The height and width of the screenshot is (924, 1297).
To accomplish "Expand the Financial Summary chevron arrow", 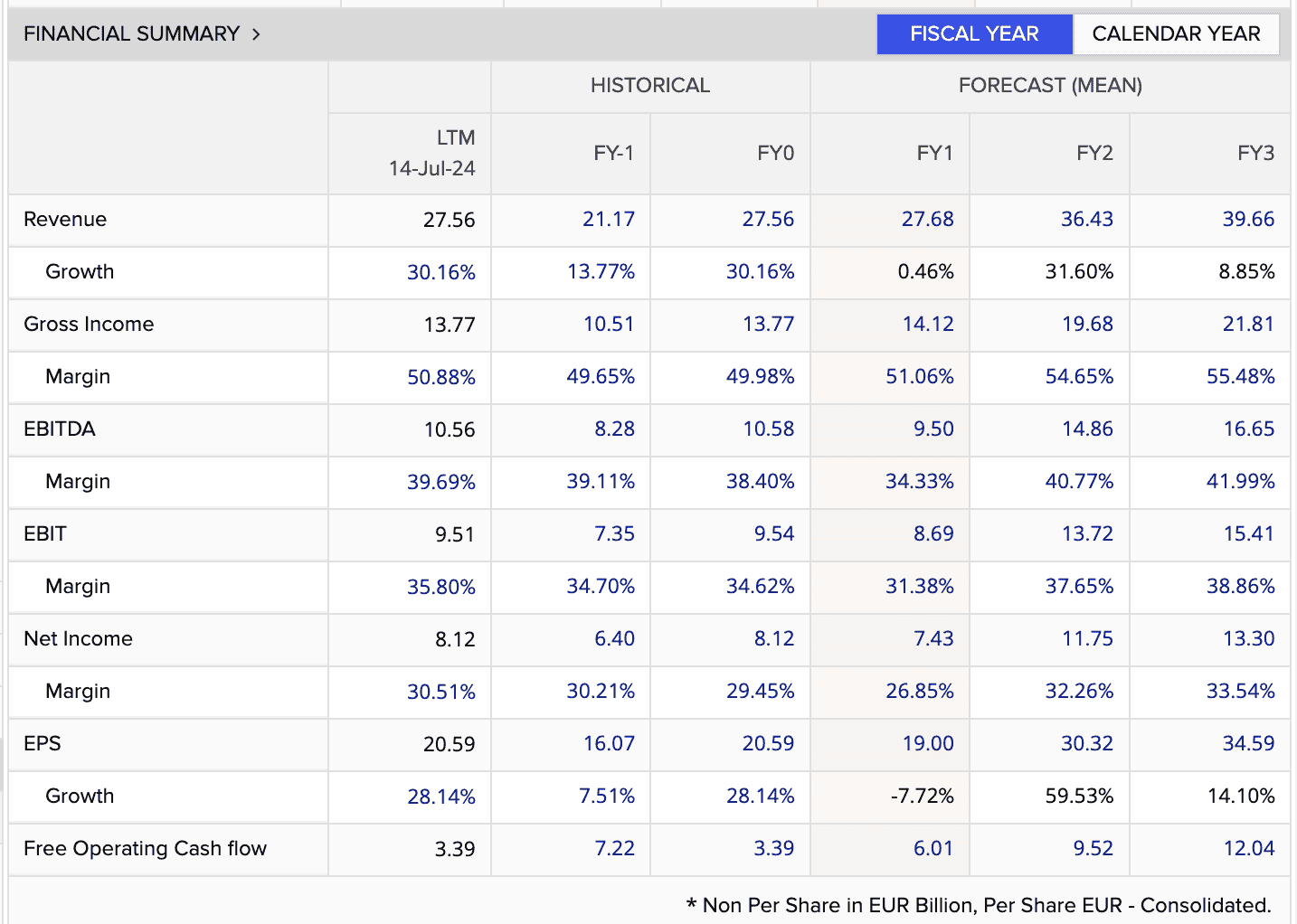I will tap(257, 34).
